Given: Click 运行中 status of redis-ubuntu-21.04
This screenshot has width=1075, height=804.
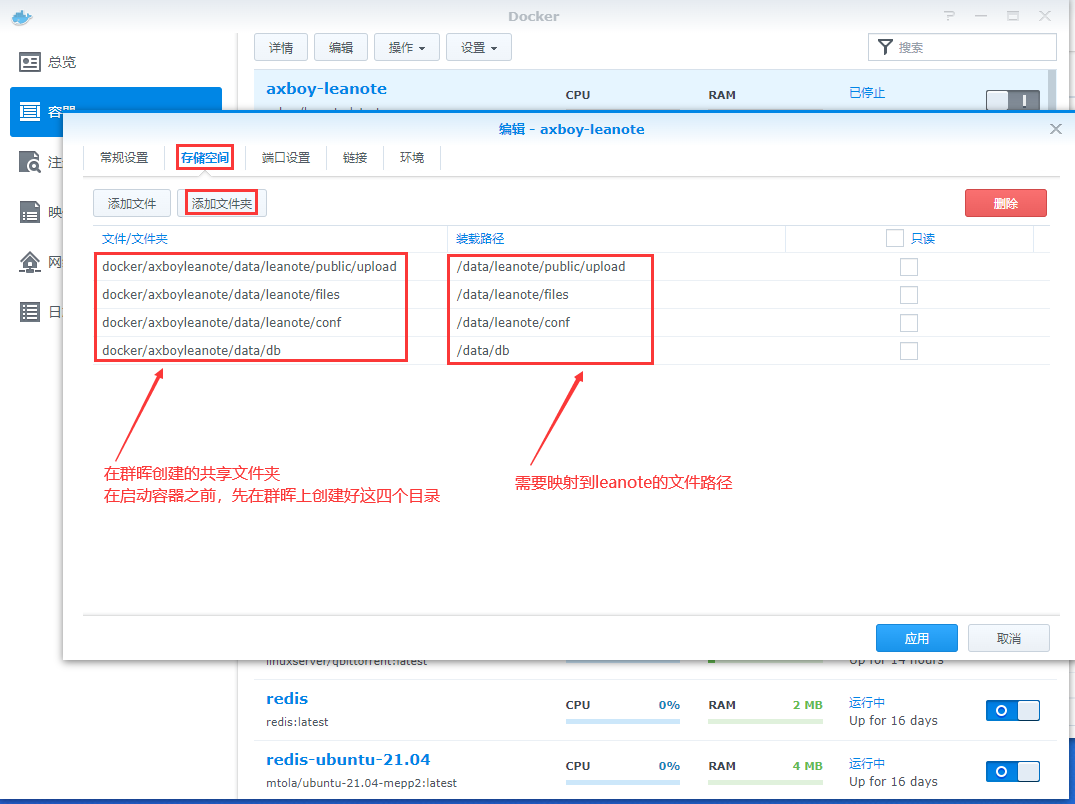Looking at the screenshot, I should [x=867, y=764].
